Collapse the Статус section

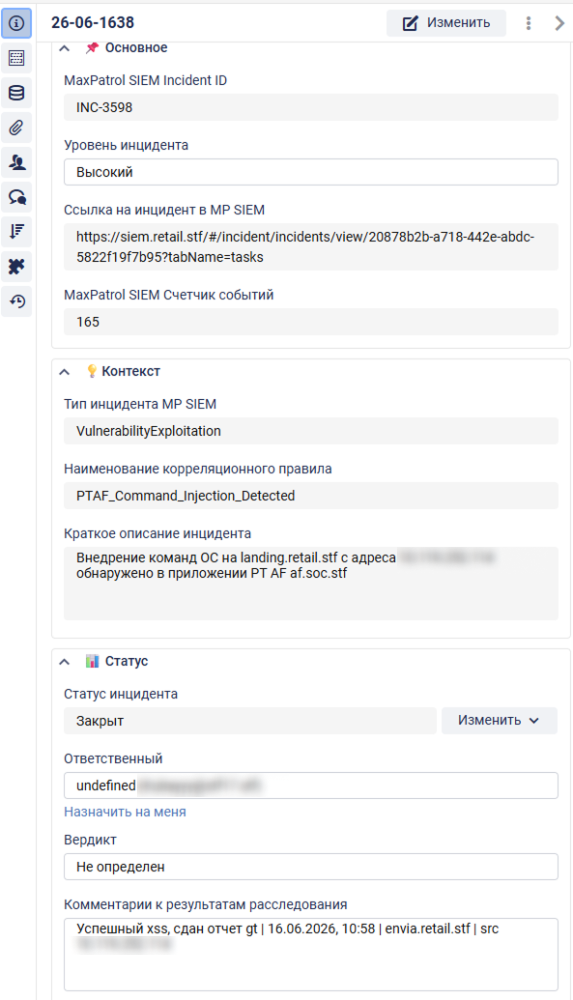coord(64,661)
